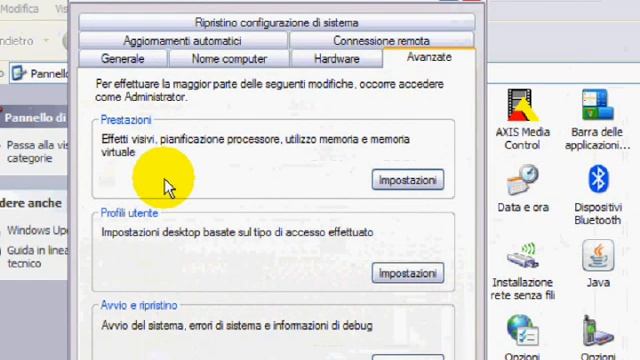Click the Passa alla visualizzazione categorie link

(38, 151)
